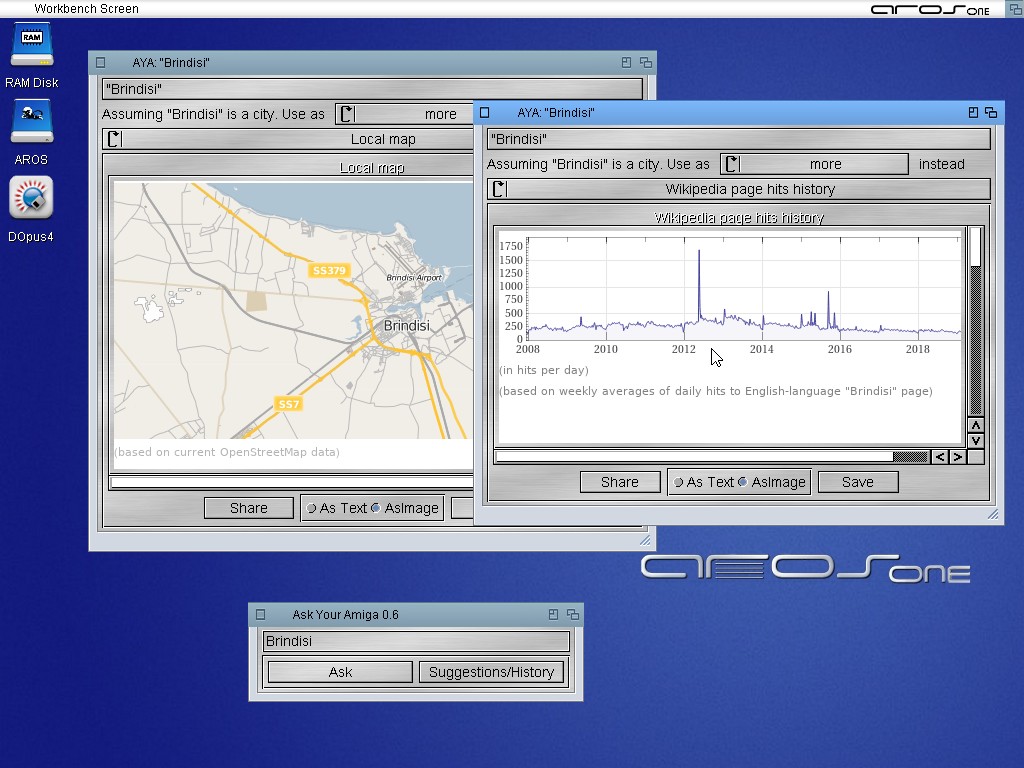Open Suggestions/History
The image size is (1024, 768).
click(x=491, y=672)
